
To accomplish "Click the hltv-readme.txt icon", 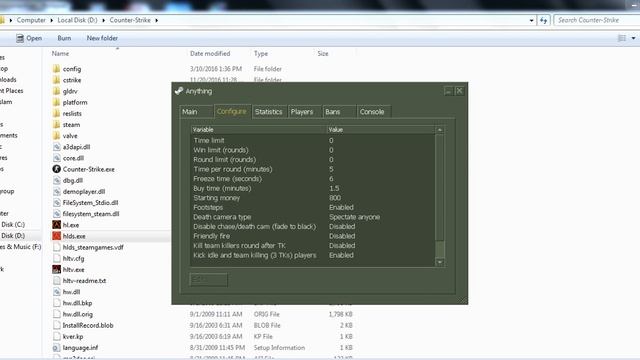I will (56, 280).
